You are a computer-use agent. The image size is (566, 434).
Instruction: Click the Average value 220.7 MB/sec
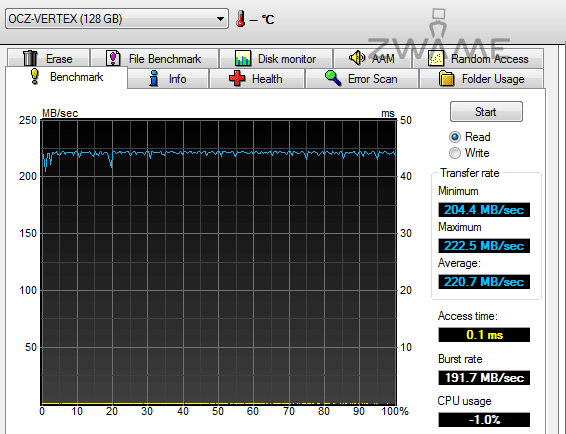pyautogui.click(x=484, y=282)
